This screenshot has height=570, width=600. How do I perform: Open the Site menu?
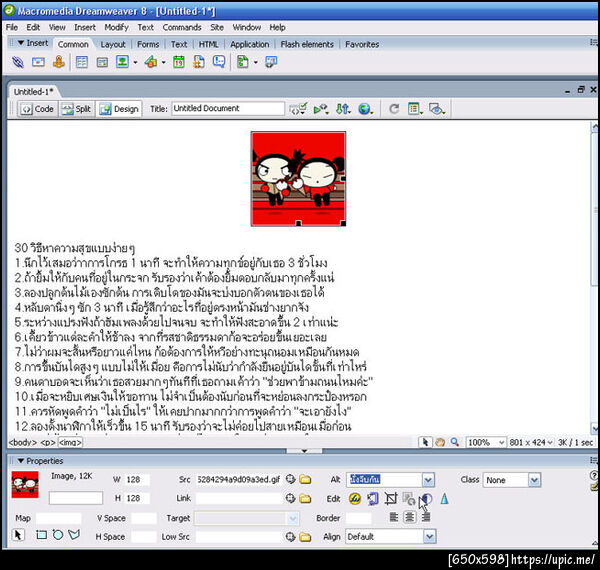[217, 27]
